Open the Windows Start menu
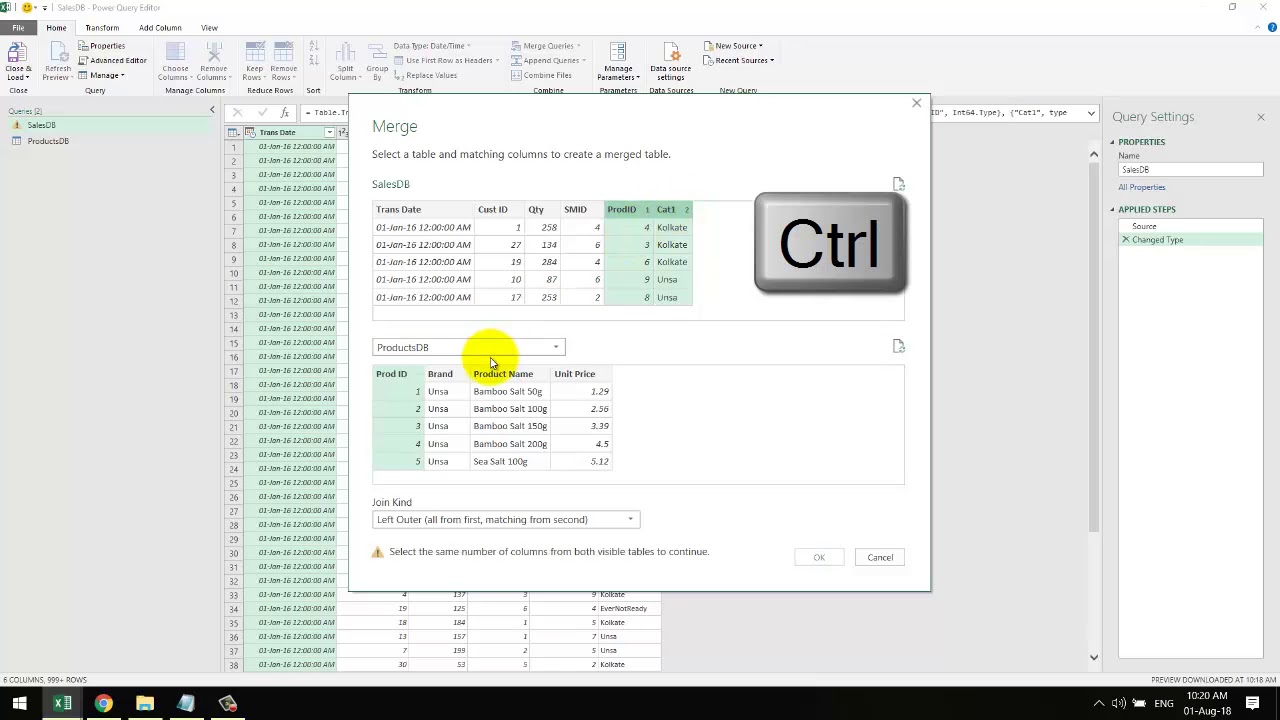 [x=19, y=703]
